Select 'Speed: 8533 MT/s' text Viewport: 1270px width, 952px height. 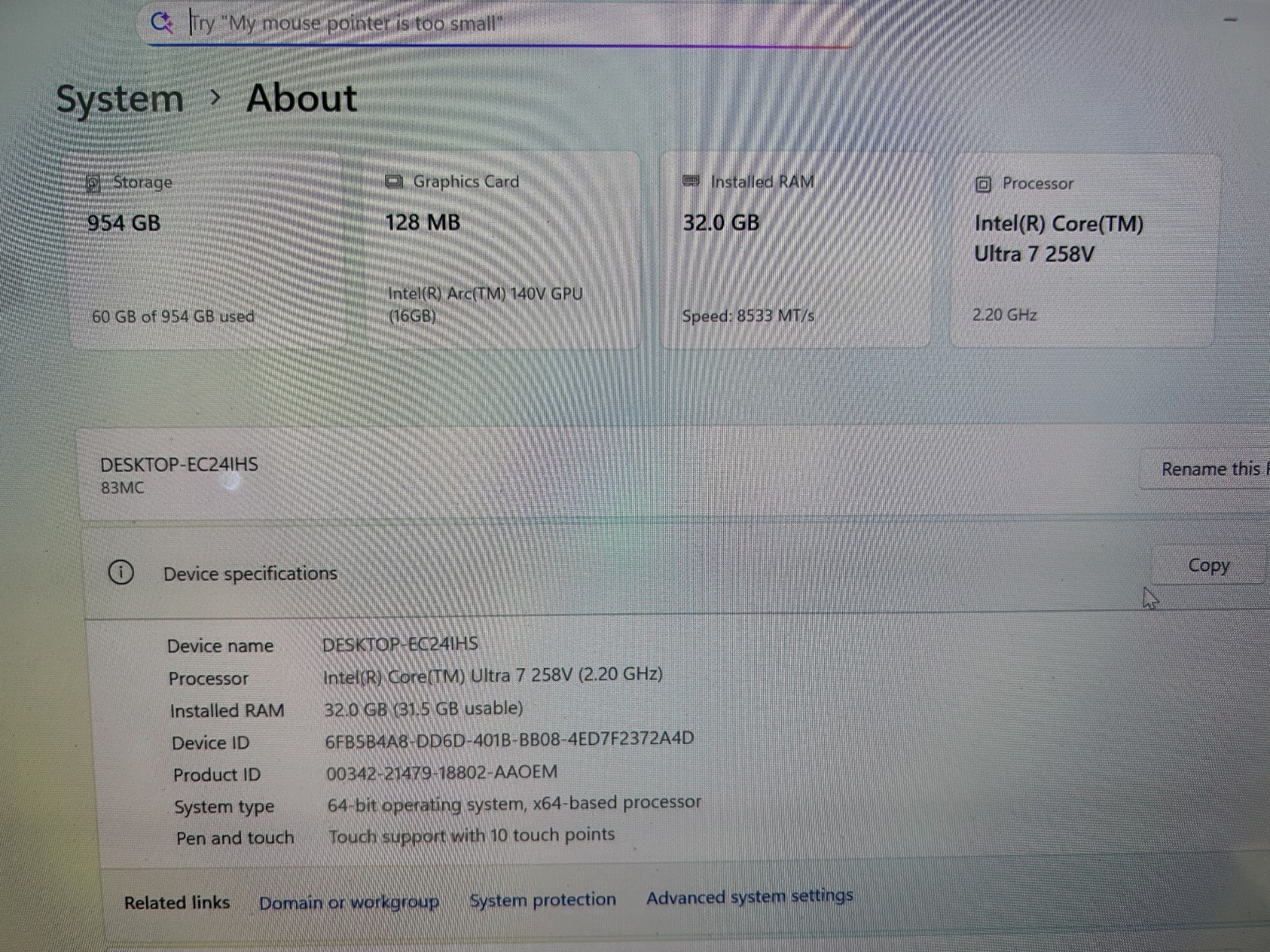(x=748, y=316)
